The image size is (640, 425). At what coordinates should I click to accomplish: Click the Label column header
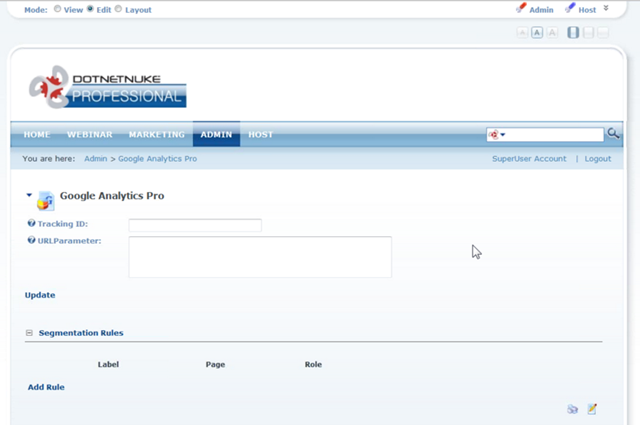point(108,364)
